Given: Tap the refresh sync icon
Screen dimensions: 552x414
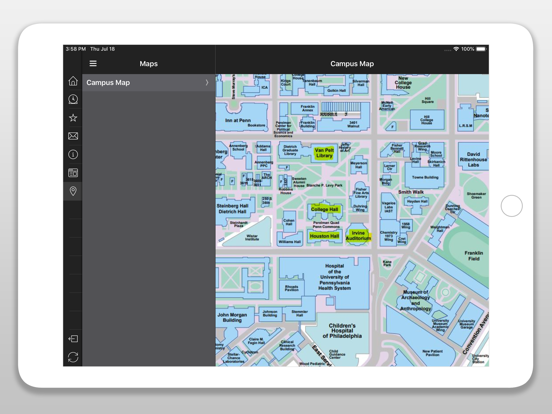Looking at the screenshot, I should point(73,357).
